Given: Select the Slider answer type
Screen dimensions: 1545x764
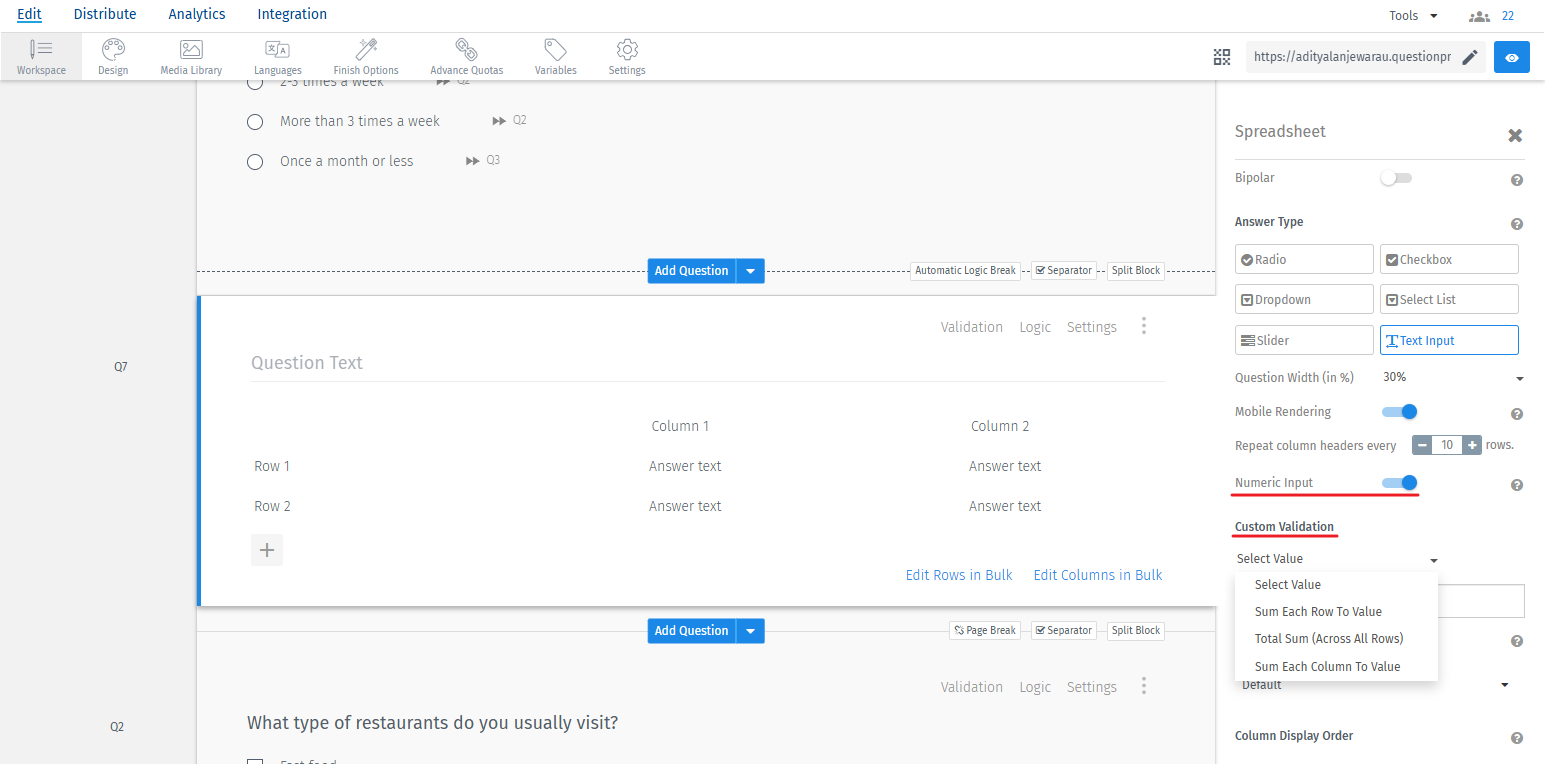Looking at the screenshot, I should [1303, 339].
